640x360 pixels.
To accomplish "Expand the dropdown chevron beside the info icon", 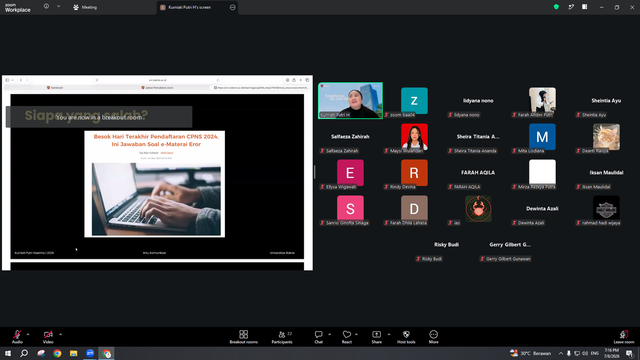I will point(58,7).
